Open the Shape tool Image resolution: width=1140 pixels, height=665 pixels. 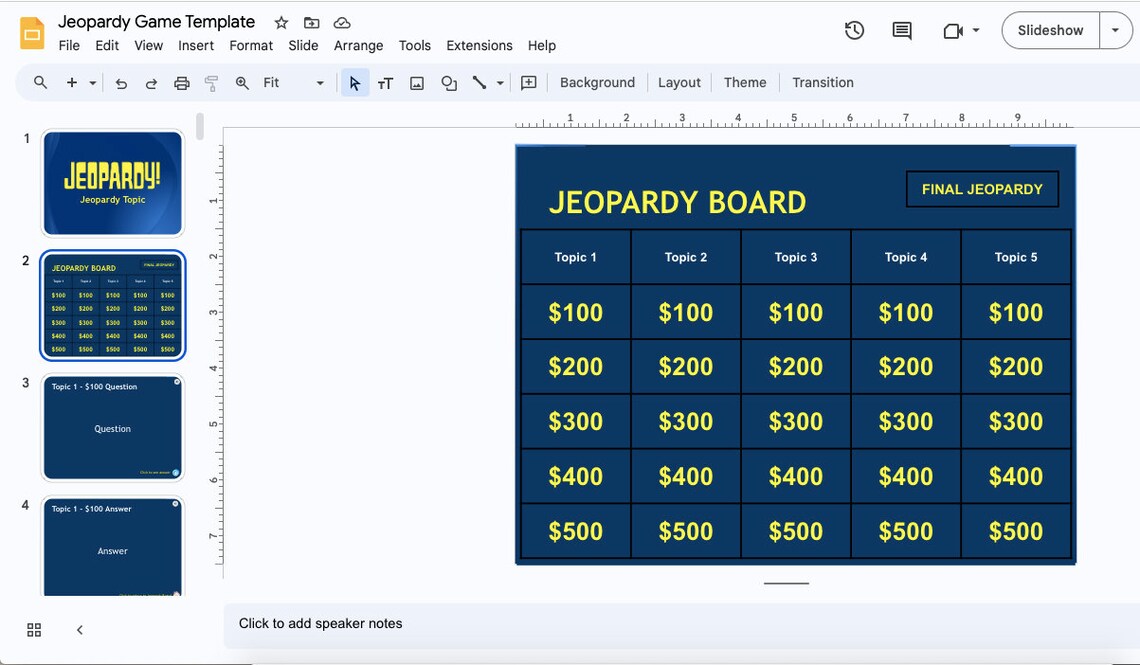448,83
